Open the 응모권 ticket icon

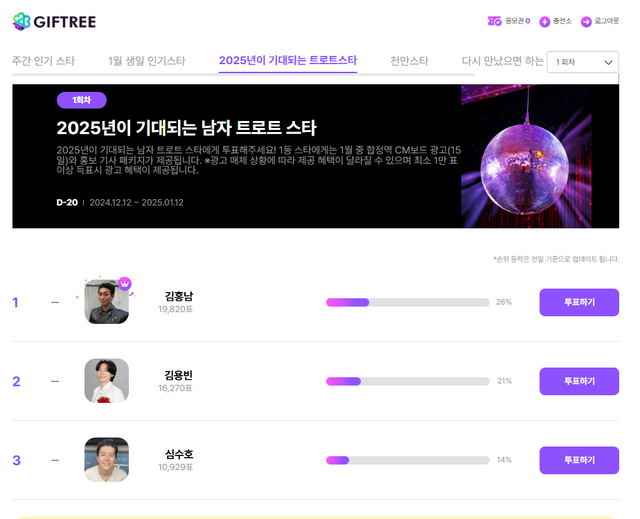click(494, 21)
